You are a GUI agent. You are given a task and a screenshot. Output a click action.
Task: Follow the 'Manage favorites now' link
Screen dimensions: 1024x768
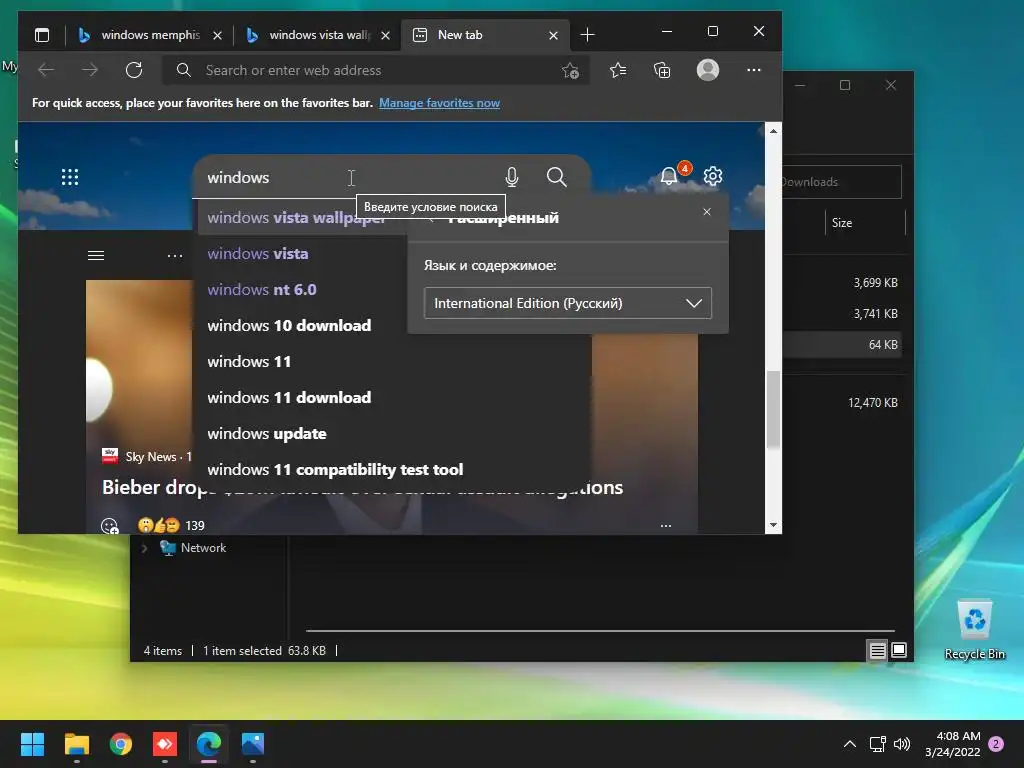point(440,103)
